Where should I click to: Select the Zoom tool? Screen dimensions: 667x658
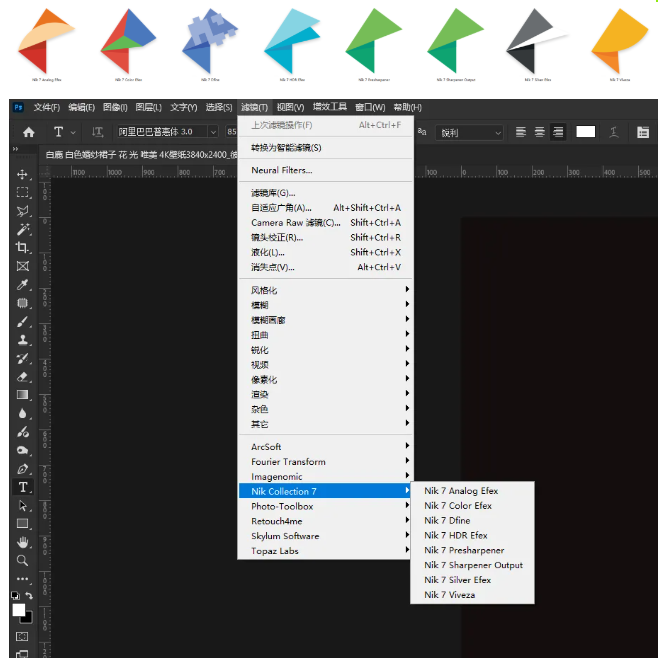(23, 561)
